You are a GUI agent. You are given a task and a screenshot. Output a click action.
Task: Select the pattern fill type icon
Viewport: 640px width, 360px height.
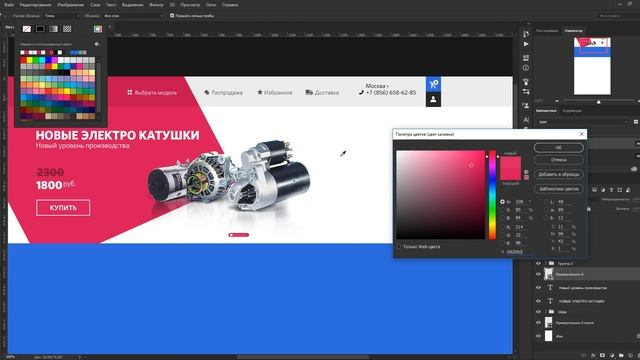67,29
